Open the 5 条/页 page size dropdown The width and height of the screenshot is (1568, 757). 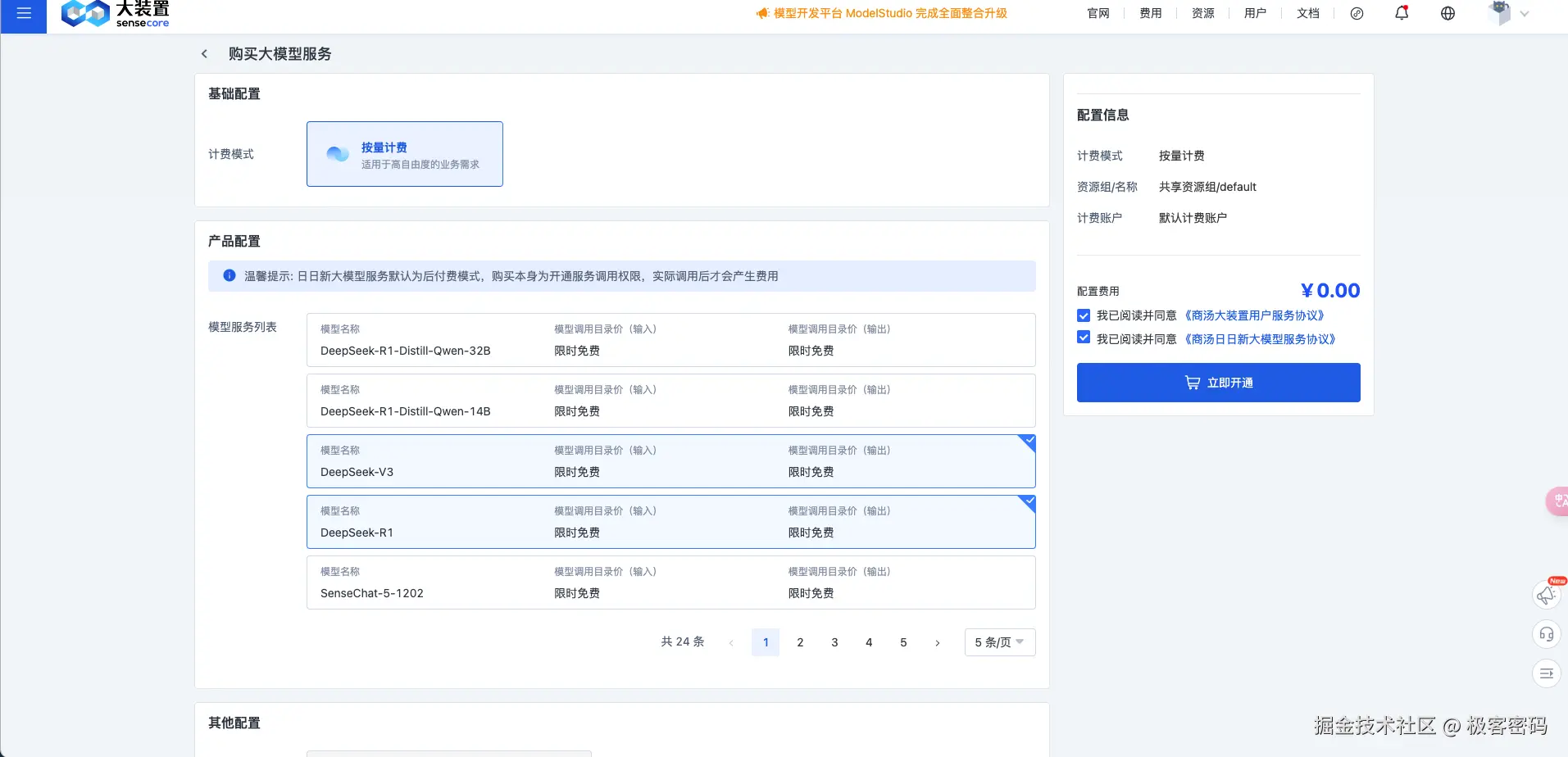pyautogui.click(x=998, y=641)
